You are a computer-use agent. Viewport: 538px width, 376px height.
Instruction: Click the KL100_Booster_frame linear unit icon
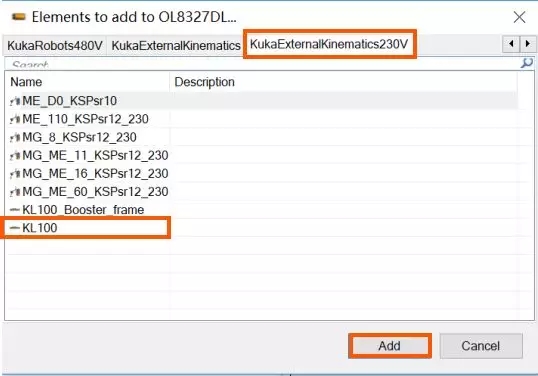(x=15, y=210)
